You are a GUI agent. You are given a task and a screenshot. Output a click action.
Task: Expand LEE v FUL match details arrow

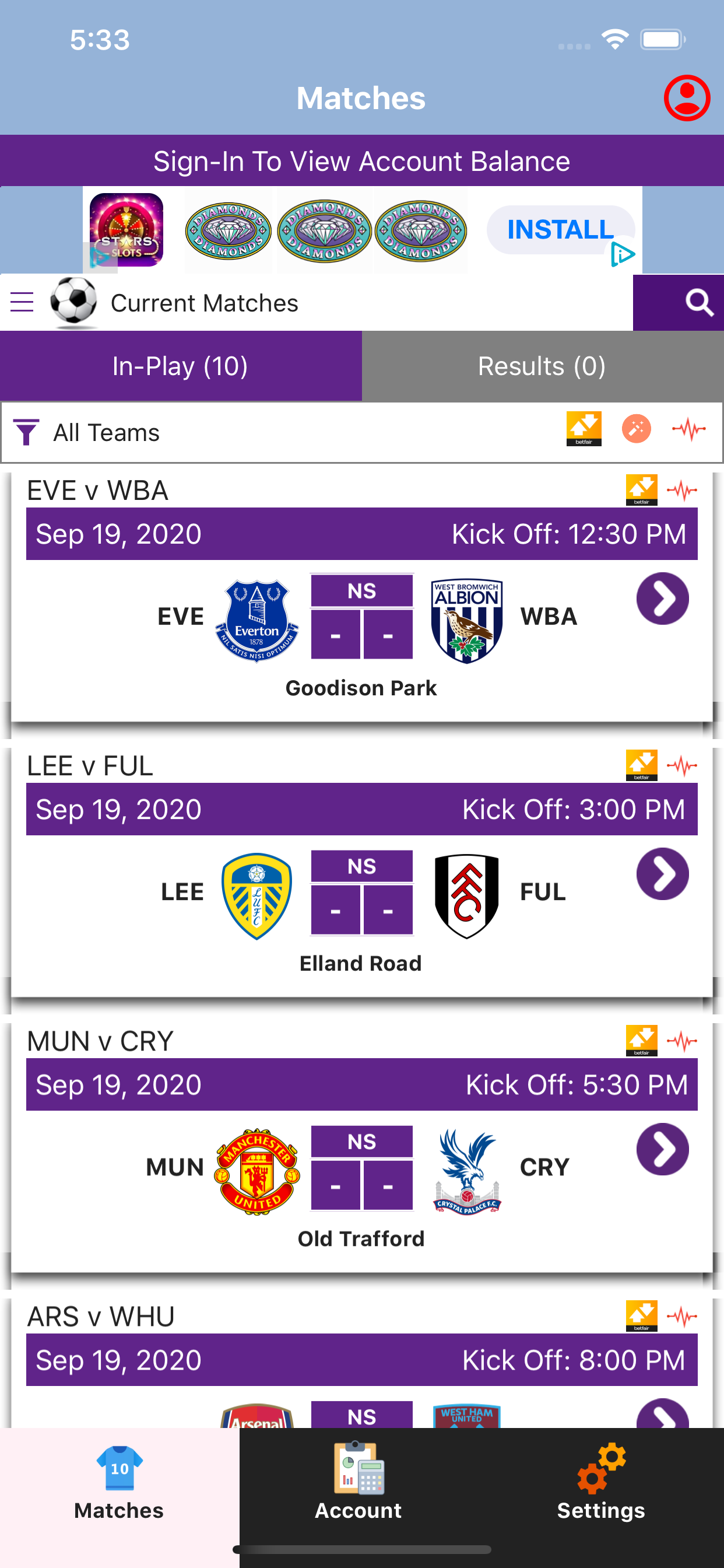pos(662,874)
